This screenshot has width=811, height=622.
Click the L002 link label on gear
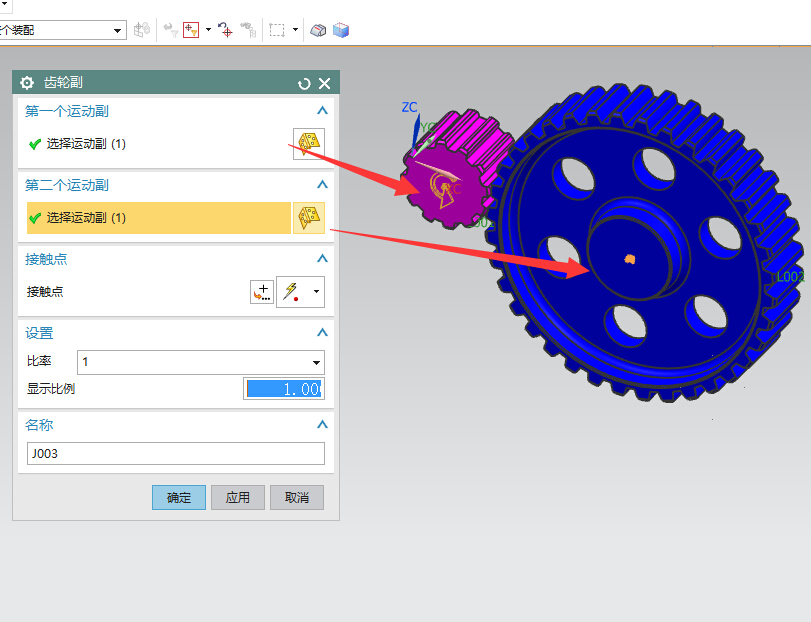(790, 277)
